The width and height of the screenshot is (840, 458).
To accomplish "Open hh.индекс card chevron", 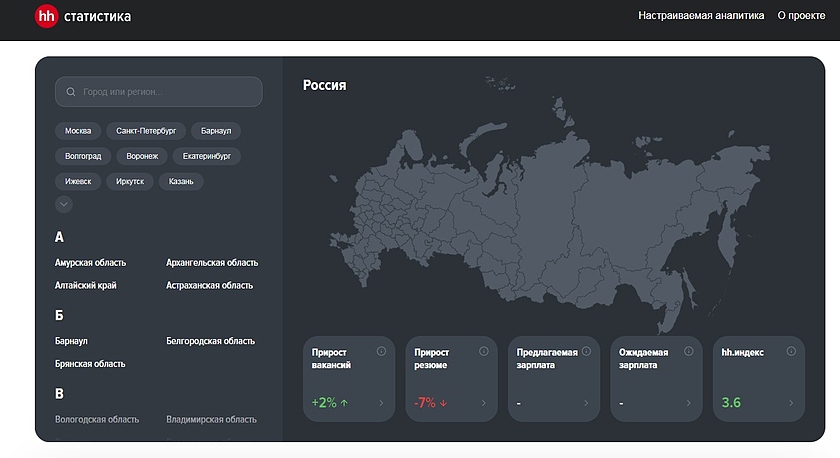I will [790, 403].
